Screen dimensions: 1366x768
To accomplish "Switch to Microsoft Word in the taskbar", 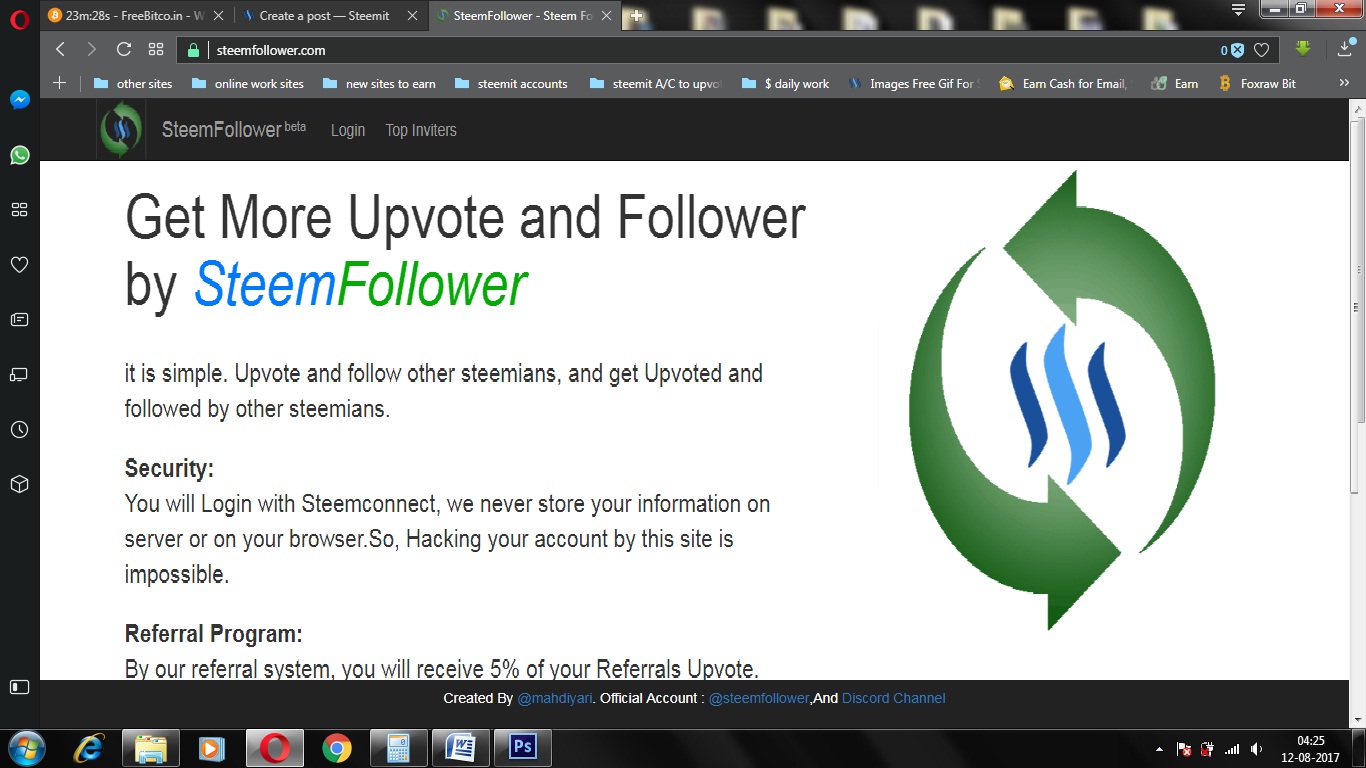I will tap(461, 748).
